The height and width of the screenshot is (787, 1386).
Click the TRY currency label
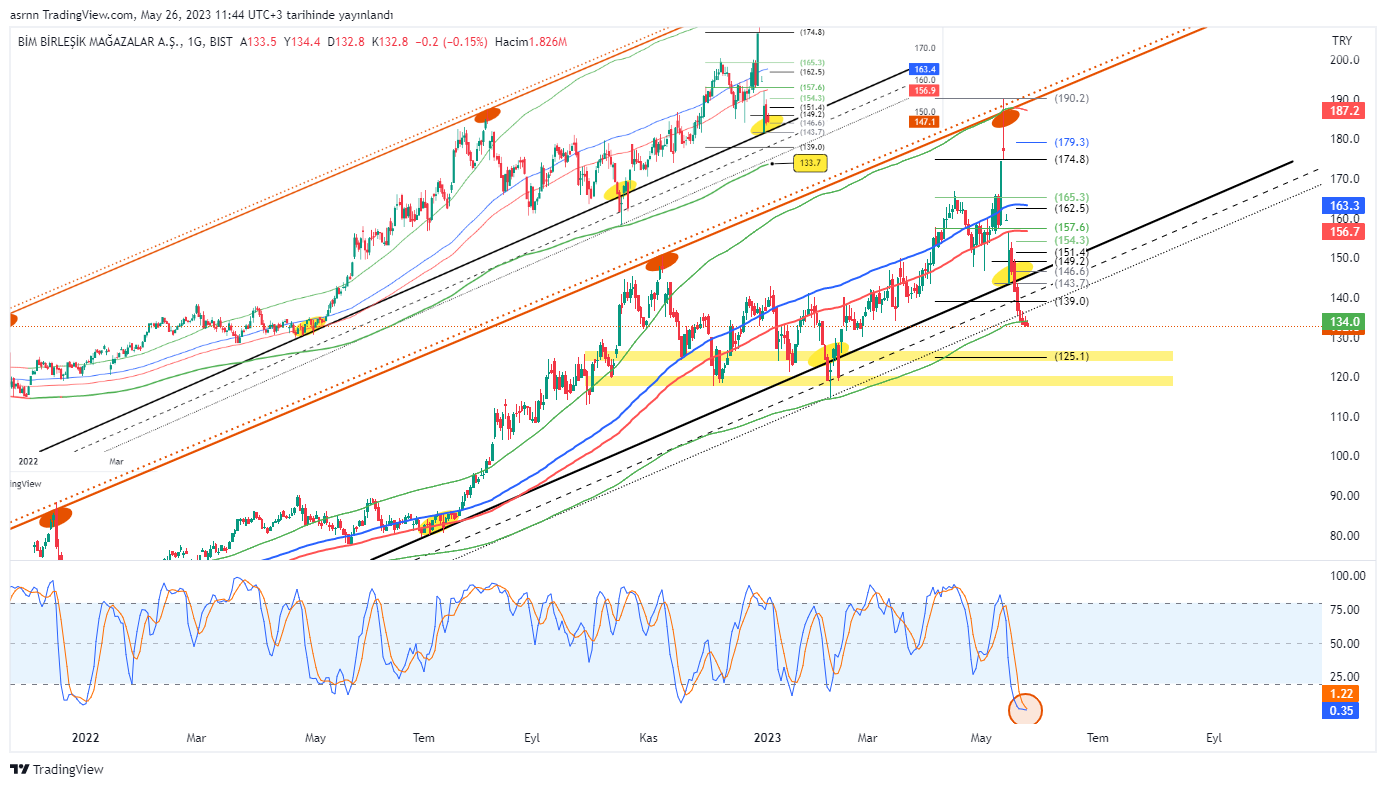point(1342,40)
